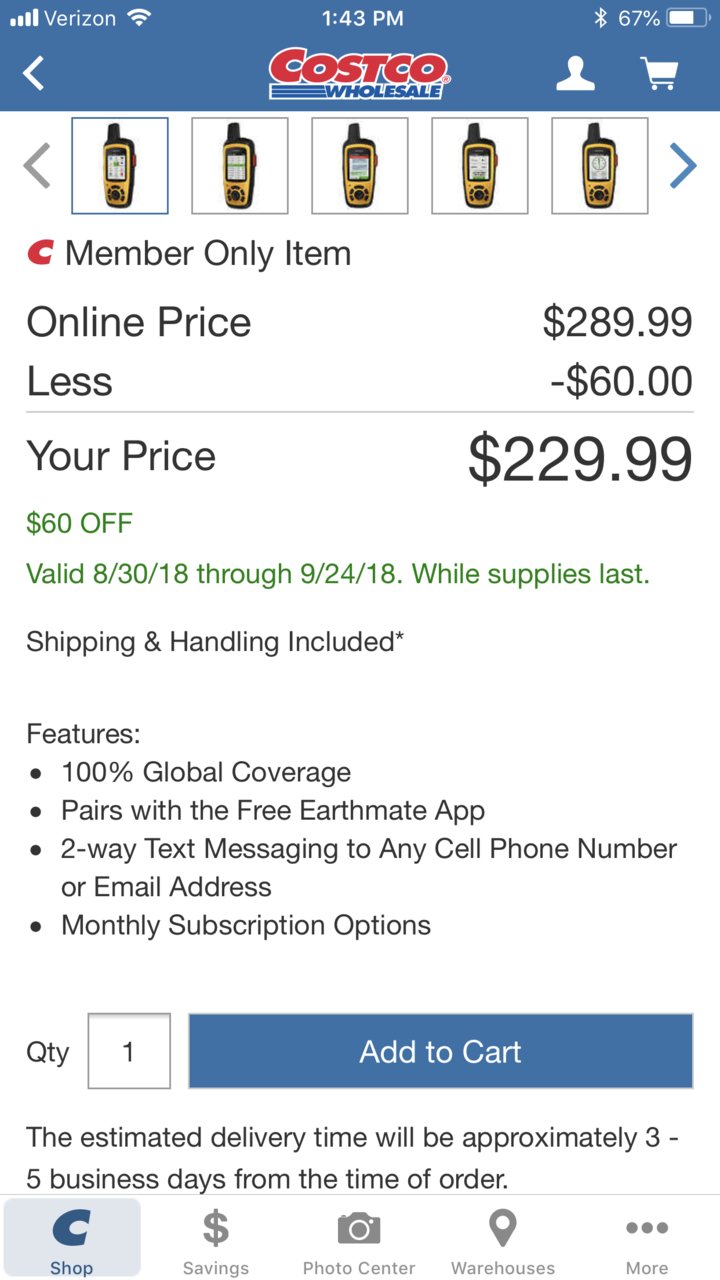Open the More tab
The width and height of the screenshot is (720, 1280).
[x=647, y=1239]
